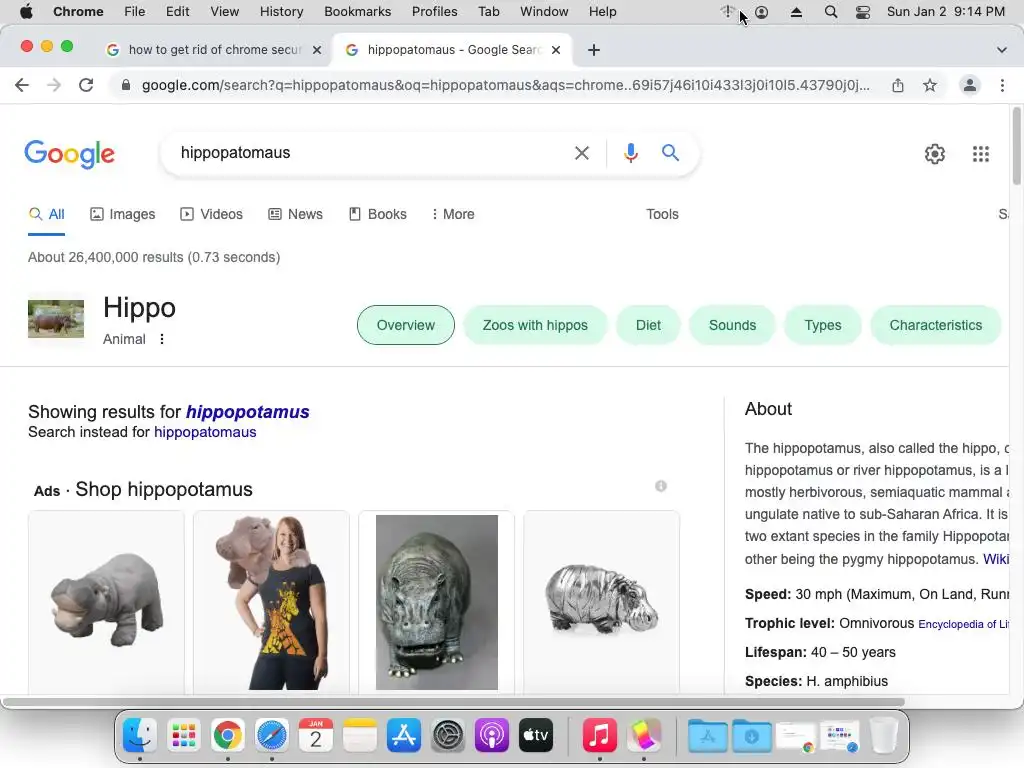The image size is (1024, 768).
Task: Switch to News results
Action: (x=295, y=214)
